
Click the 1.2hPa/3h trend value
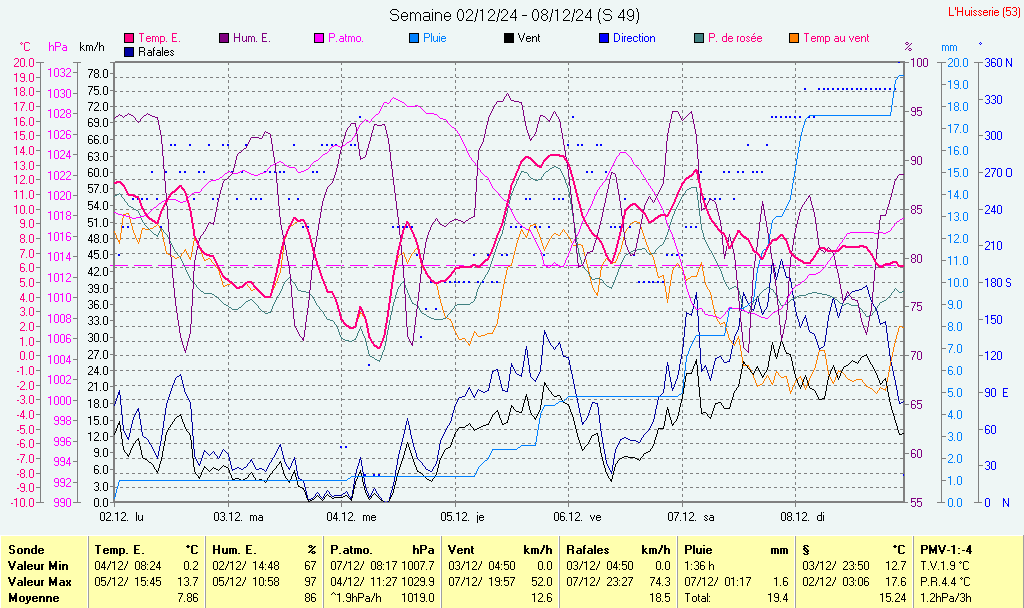946,598
